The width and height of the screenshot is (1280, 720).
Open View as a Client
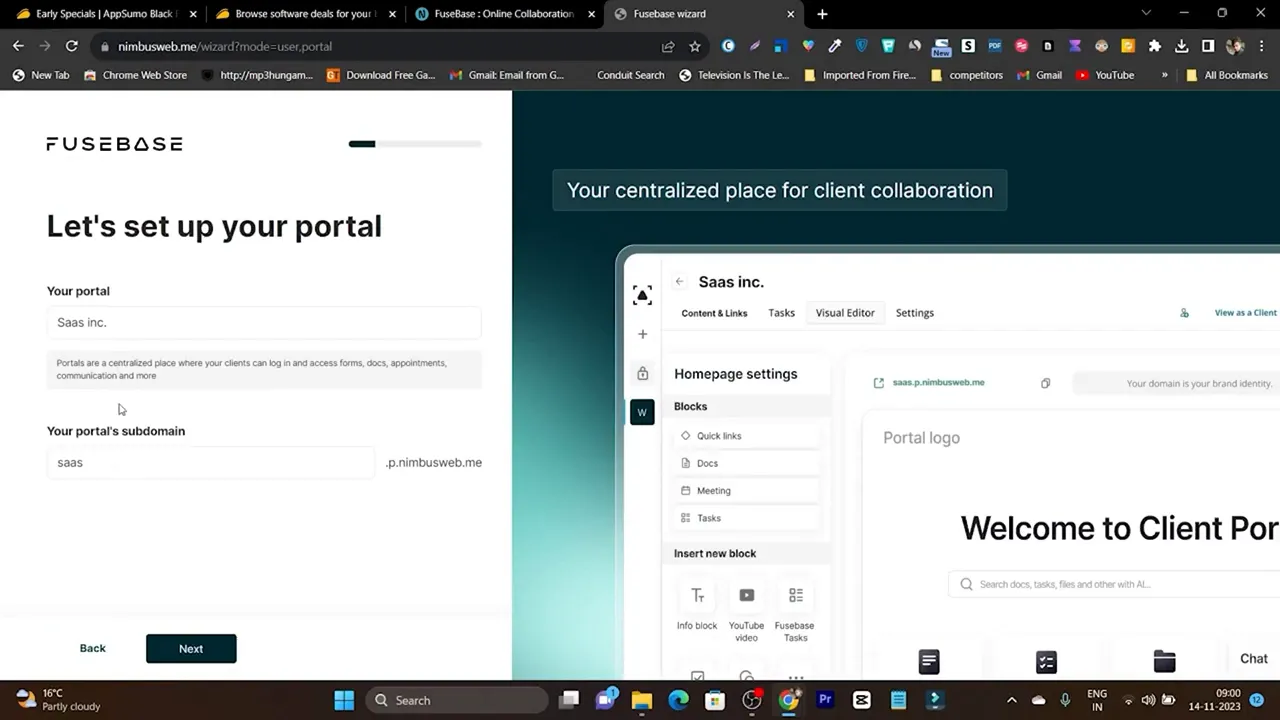tap(1245, 312)
